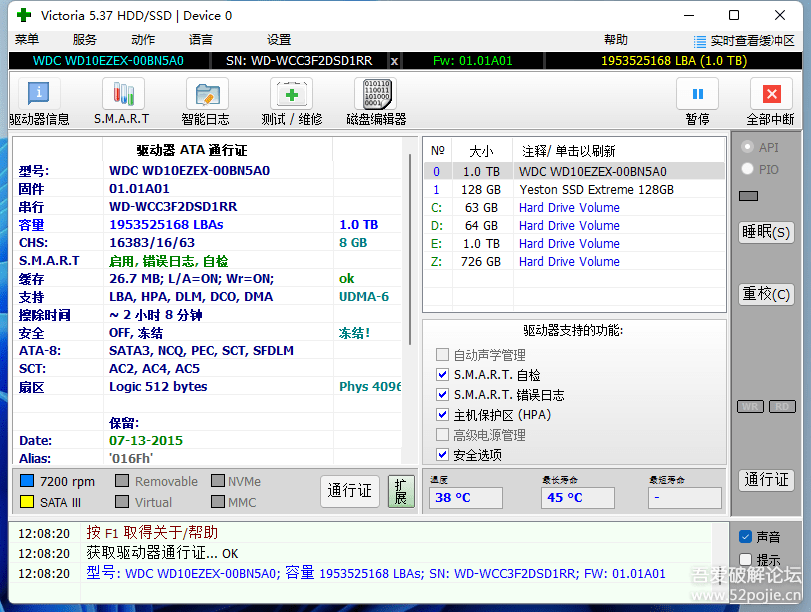
Task: Click the yellow SATA III color box
Action: tap(27, 502)
